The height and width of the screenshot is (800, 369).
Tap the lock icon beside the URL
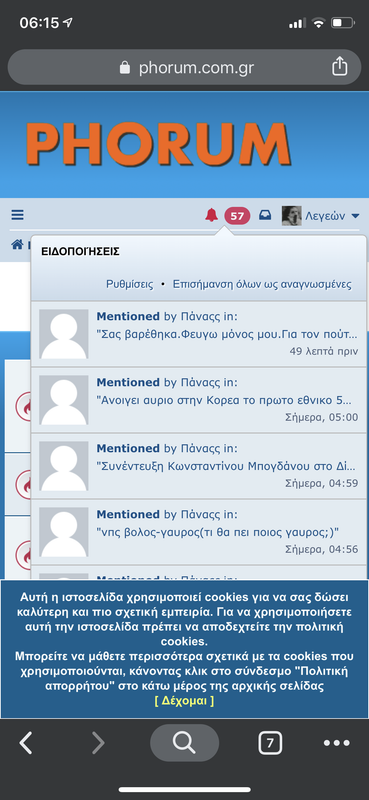tap(125, 67)
